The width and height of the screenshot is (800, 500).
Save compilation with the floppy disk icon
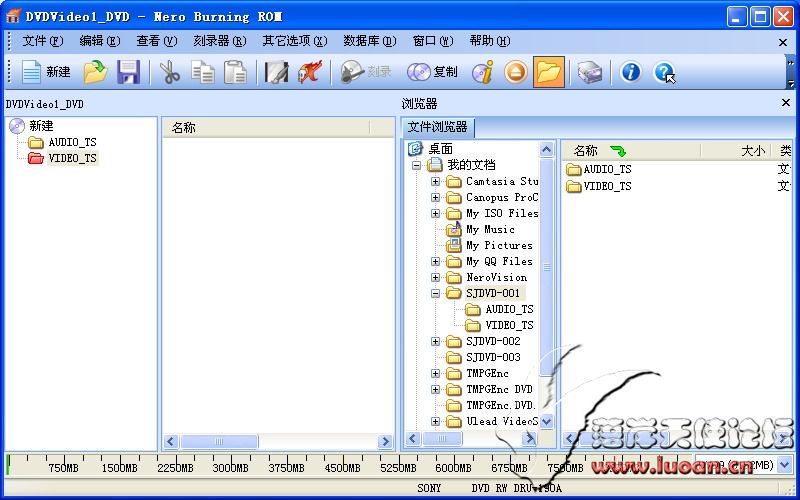[x=129, y=72]
